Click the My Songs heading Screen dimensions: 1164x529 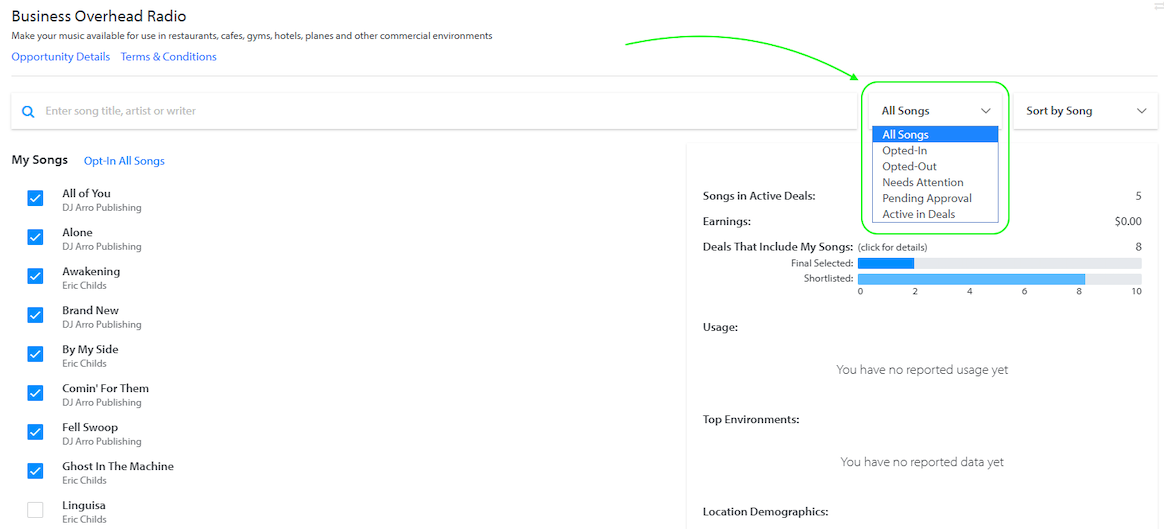point(39,160)
